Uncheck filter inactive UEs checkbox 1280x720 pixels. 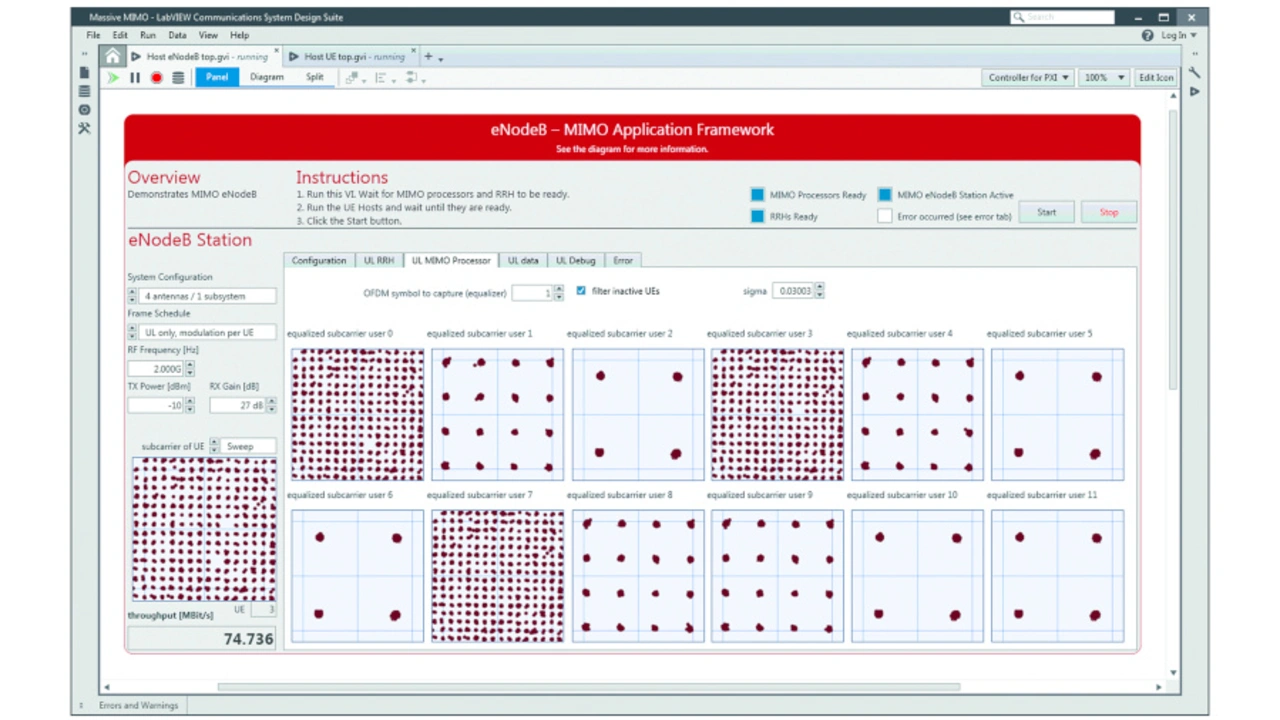pos(581,291)
